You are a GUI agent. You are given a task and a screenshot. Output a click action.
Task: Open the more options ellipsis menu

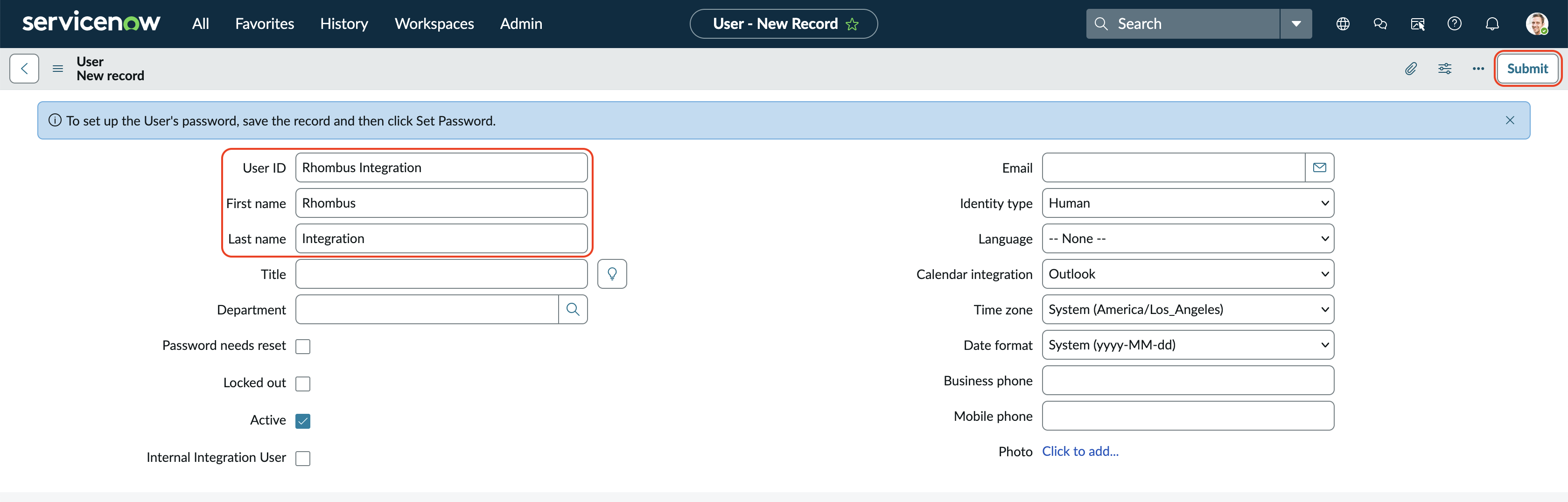click(1478, 69)
